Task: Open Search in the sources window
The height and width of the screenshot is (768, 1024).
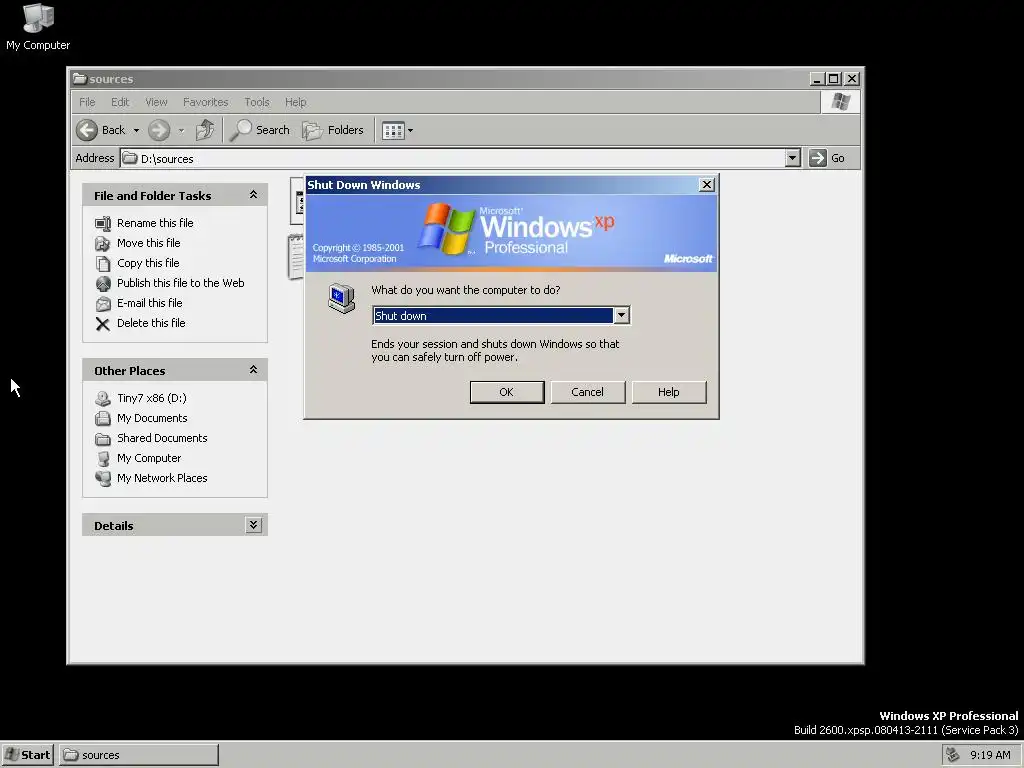Action: (260, 130)
